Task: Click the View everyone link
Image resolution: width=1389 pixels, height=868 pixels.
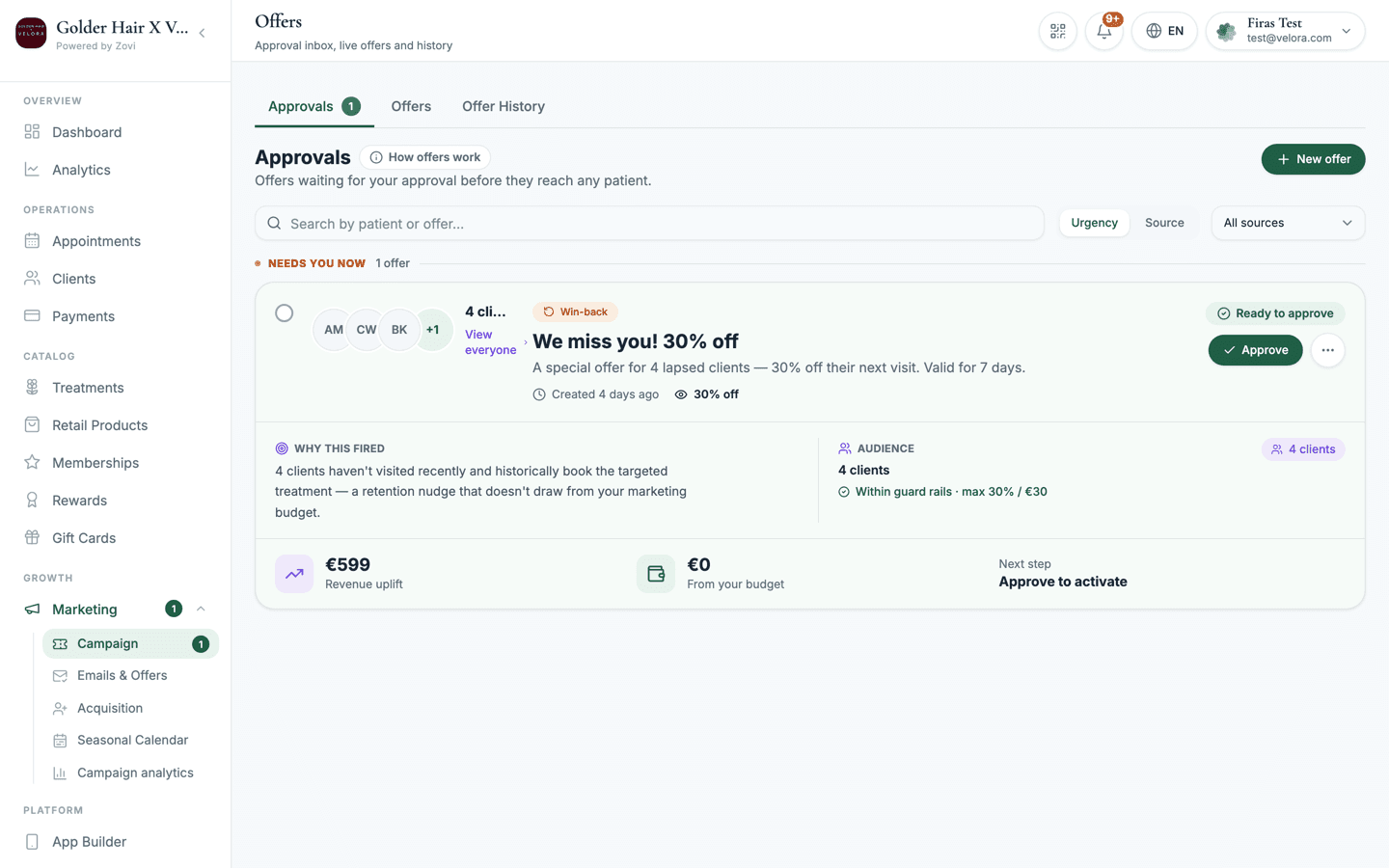Action: click(x=490, y=342)
